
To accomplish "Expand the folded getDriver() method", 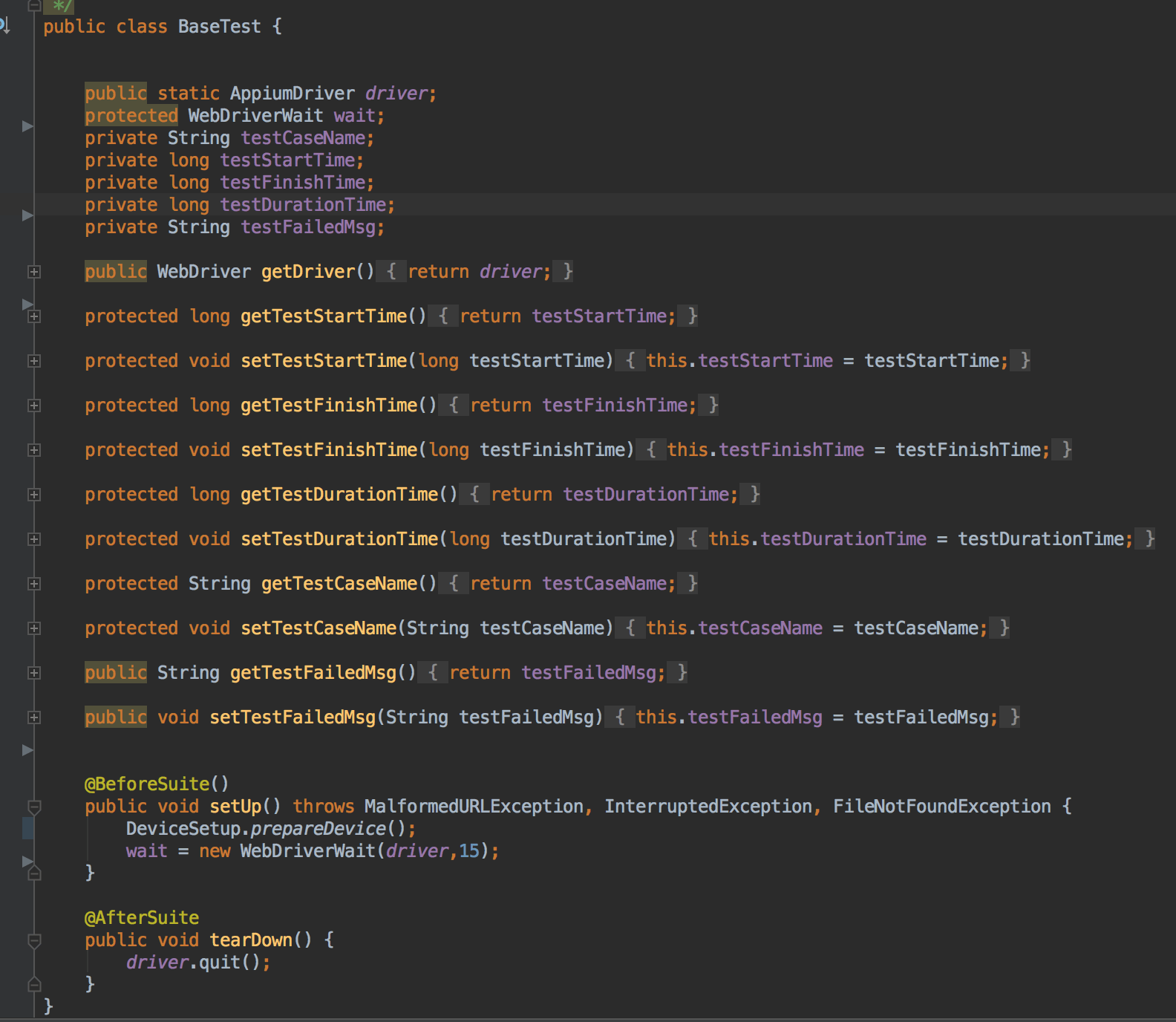I will 34,272.
